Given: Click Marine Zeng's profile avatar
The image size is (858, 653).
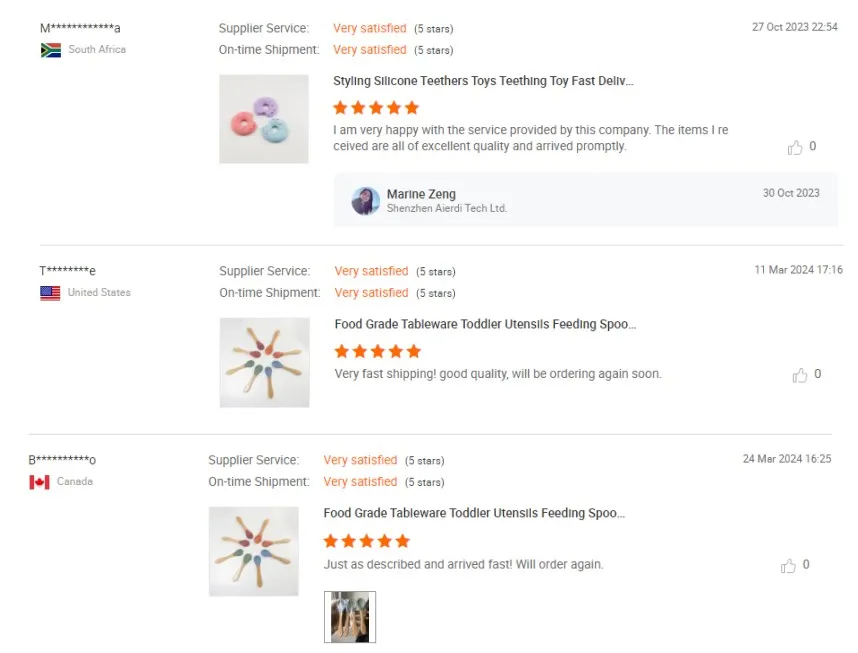Looking at the screenshot, I should click(x=365, y=201).
